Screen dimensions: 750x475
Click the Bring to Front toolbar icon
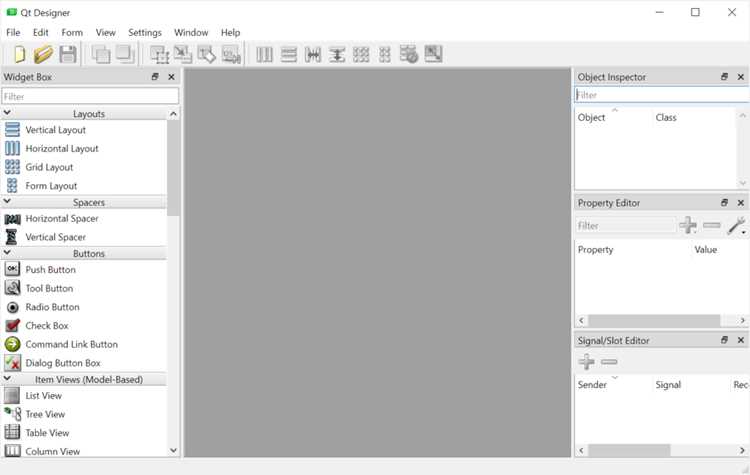125,54
